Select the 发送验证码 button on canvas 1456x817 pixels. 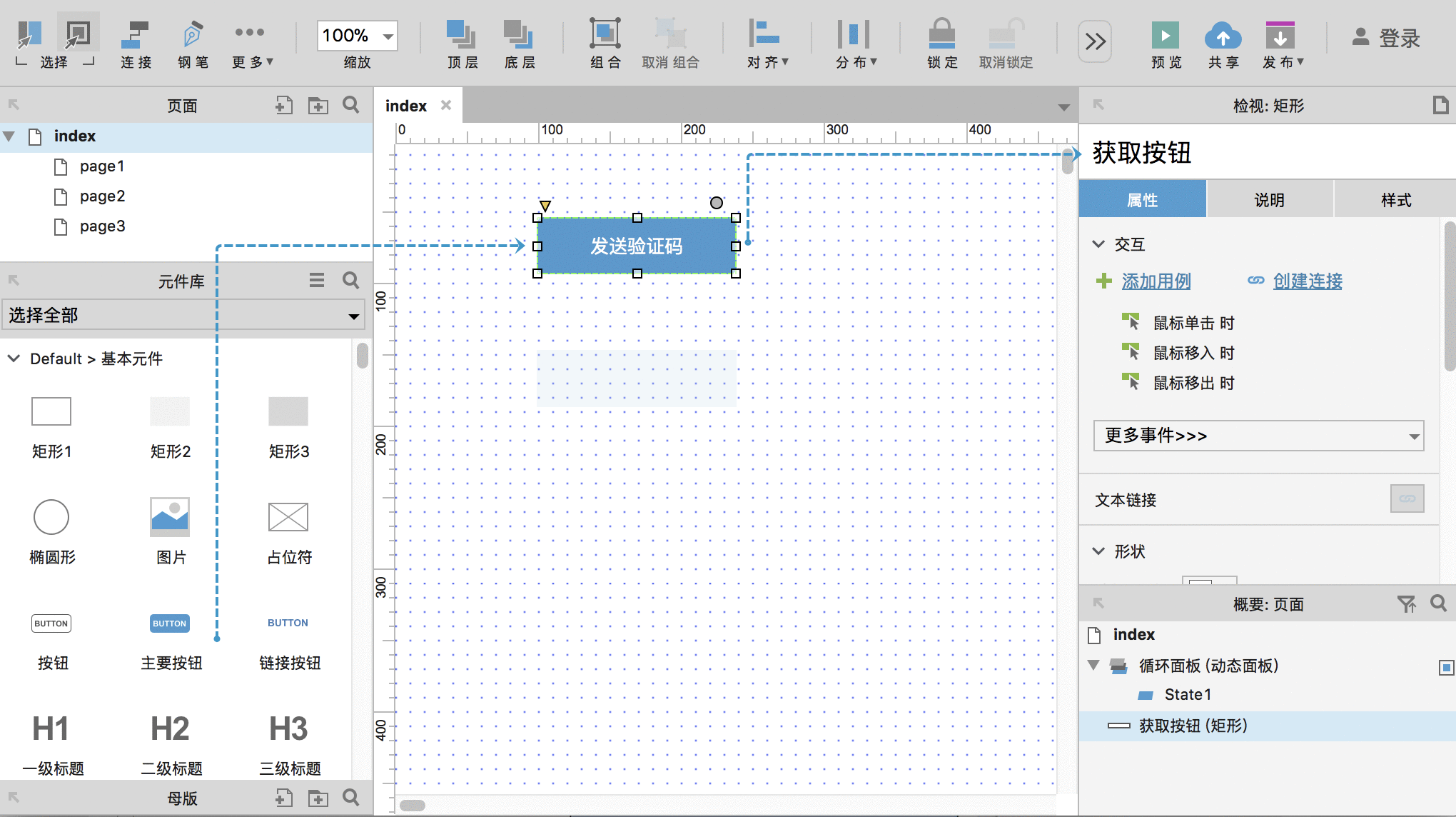coord(637,246)
